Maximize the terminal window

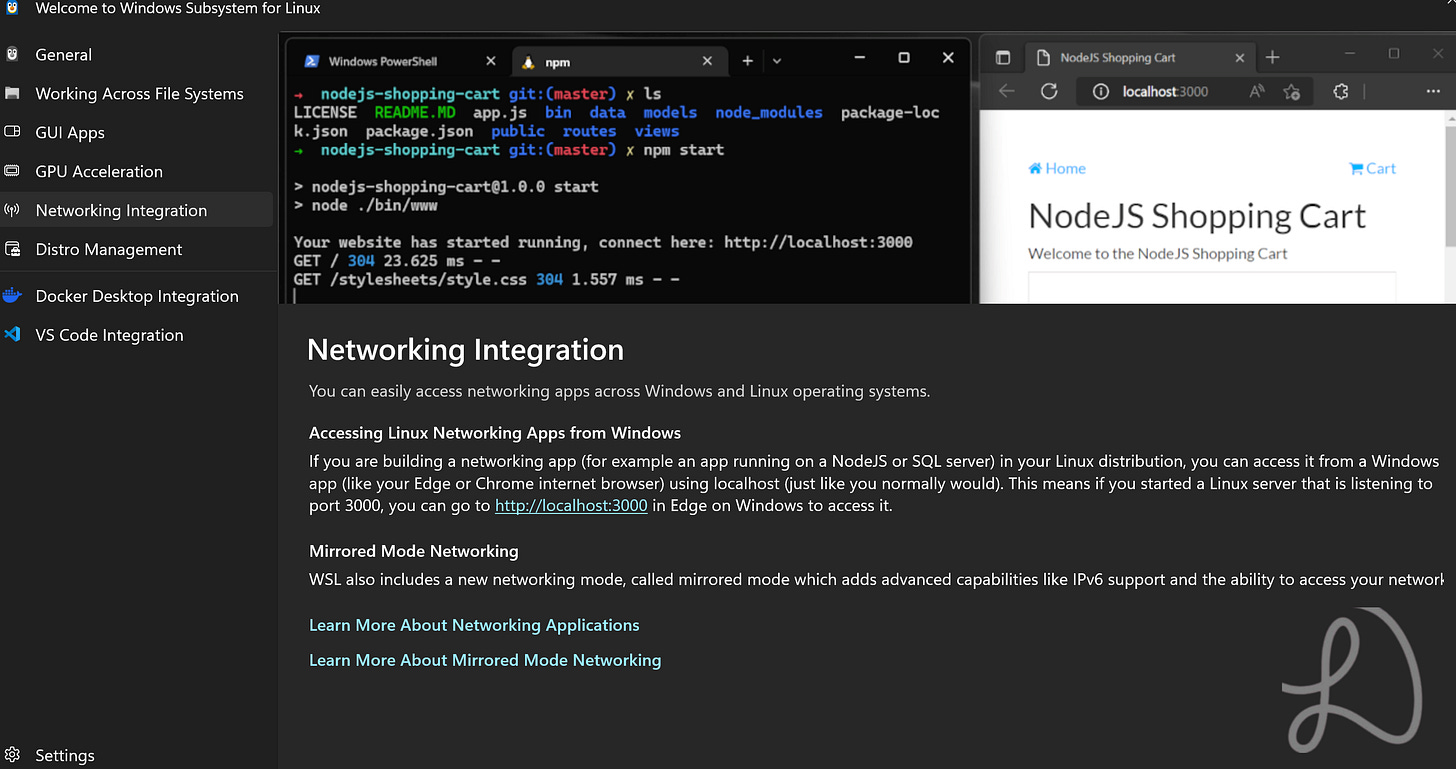click(904, 58)
